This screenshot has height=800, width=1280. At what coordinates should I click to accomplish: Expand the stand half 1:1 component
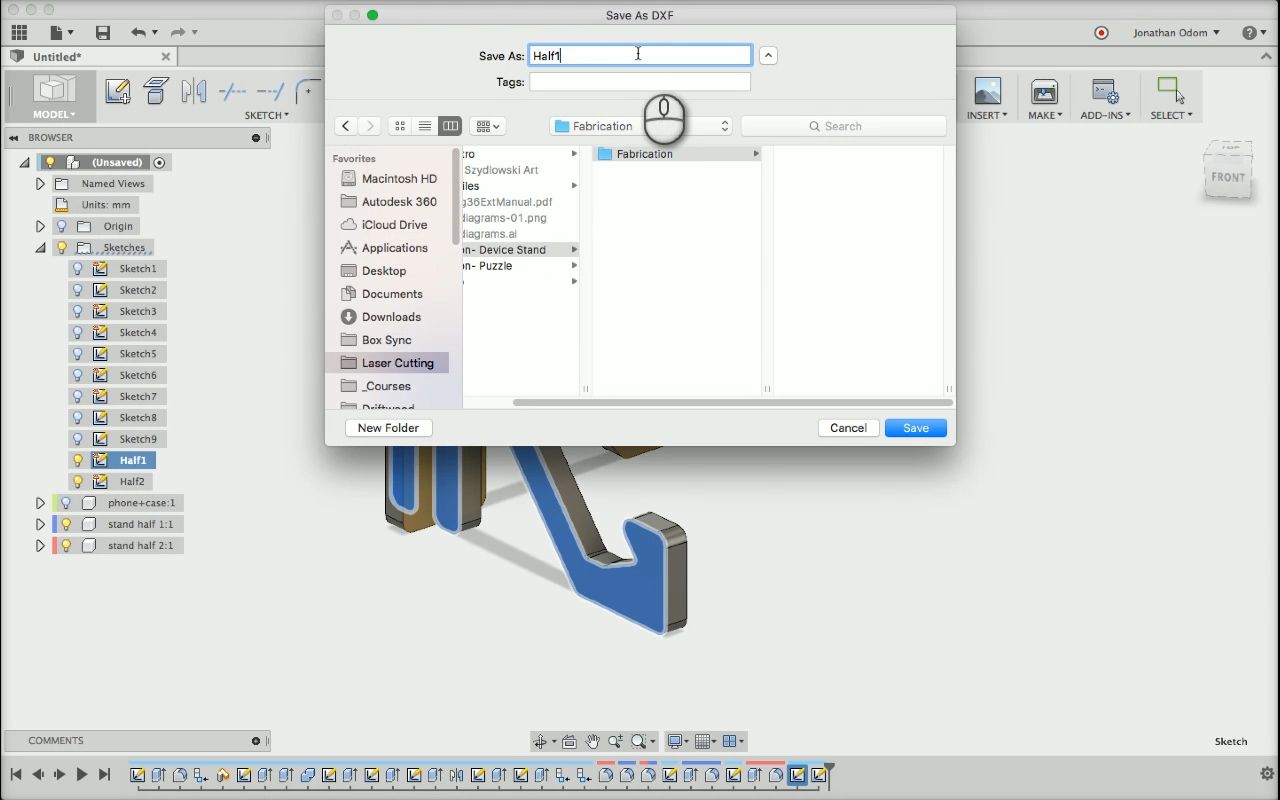coord(40,524)
